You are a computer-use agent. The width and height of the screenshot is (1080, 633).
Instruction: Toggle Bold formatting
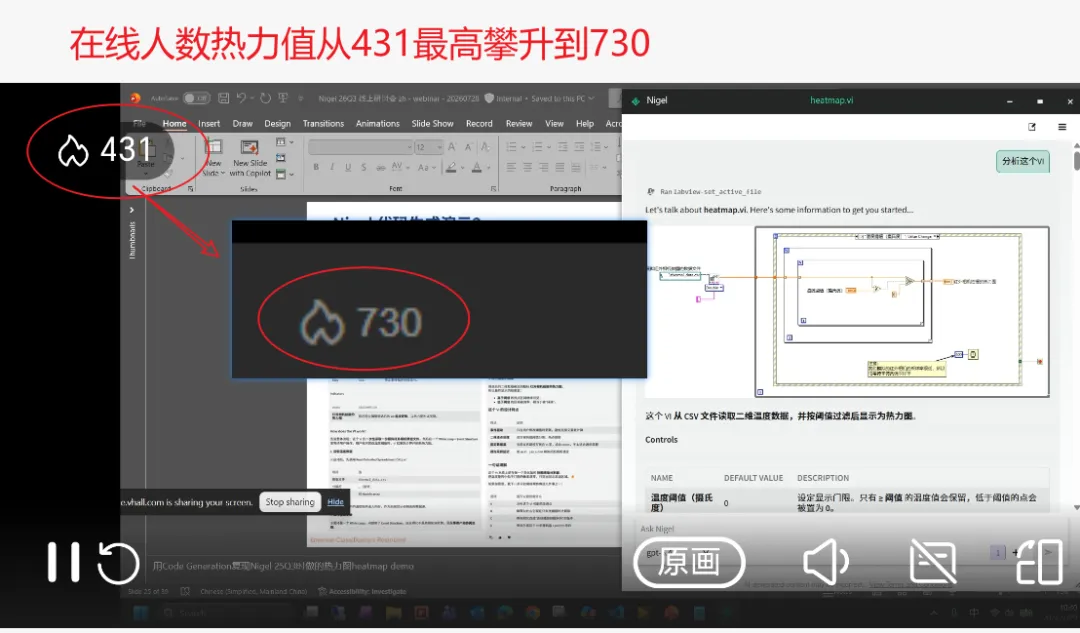pyautogui.click(x=315, y=167)
